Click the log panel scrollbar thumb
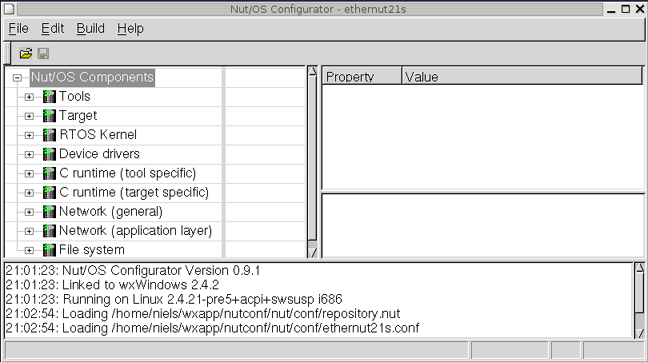The width and height of the screenshot is (648, 362). coord(639,293)
